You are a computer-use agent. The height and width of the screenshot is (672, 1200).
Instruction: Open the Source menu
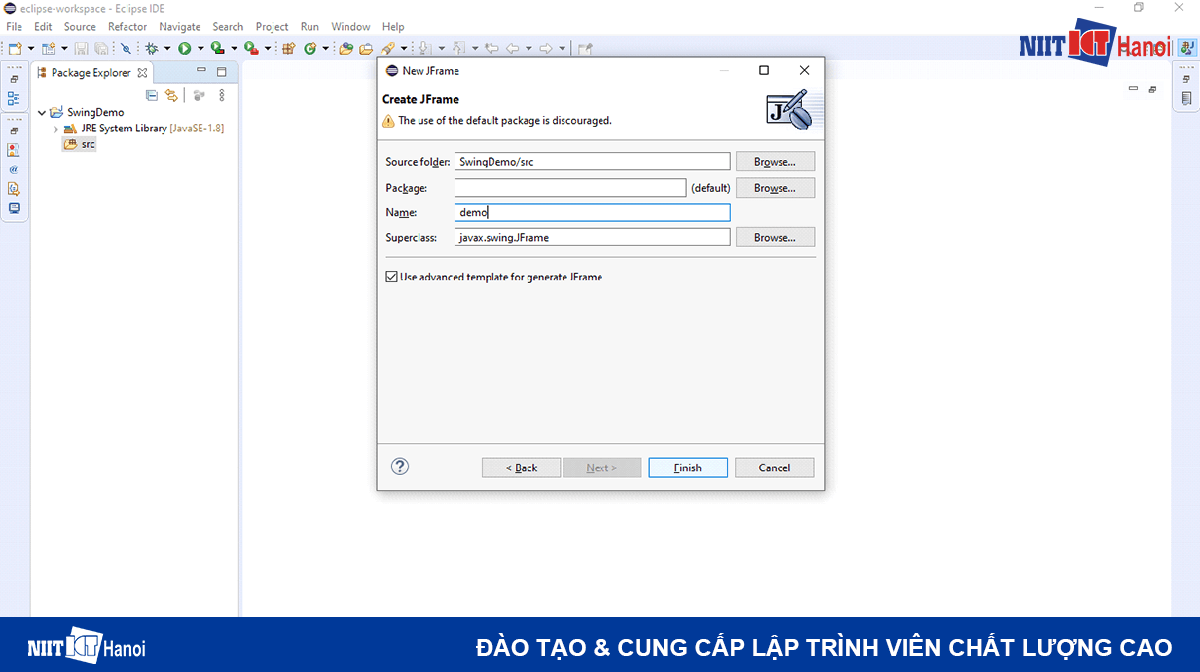tap(79, 27)
